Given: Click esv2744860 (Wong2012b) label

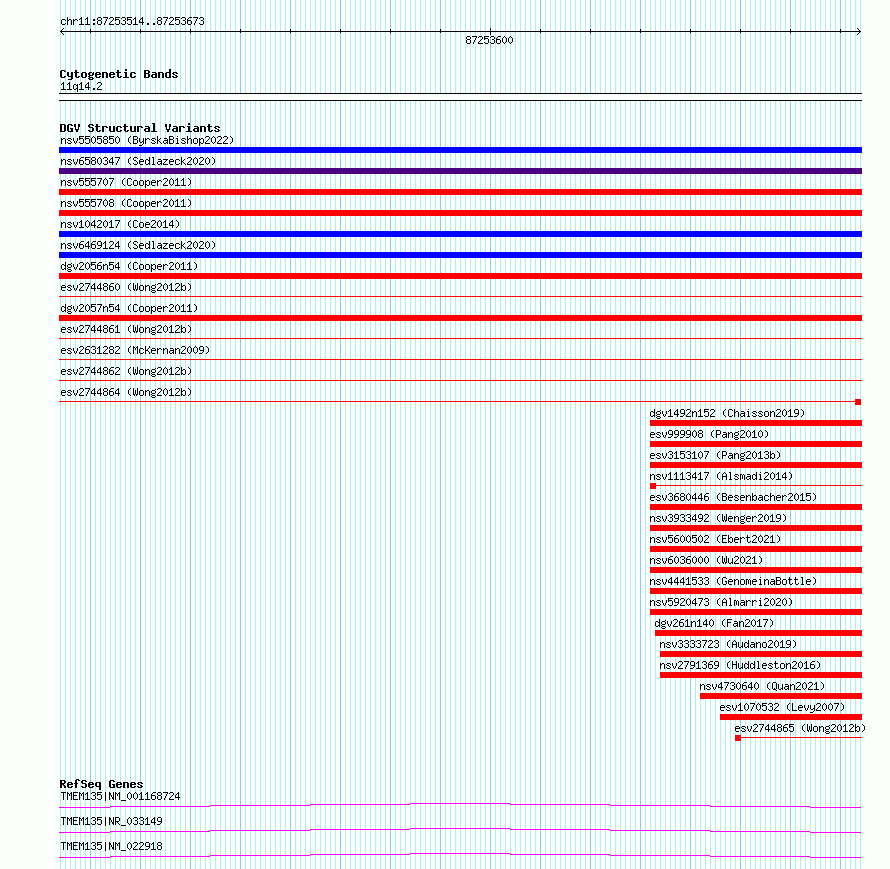Looking at the screenshot, I should click(126, 287).
